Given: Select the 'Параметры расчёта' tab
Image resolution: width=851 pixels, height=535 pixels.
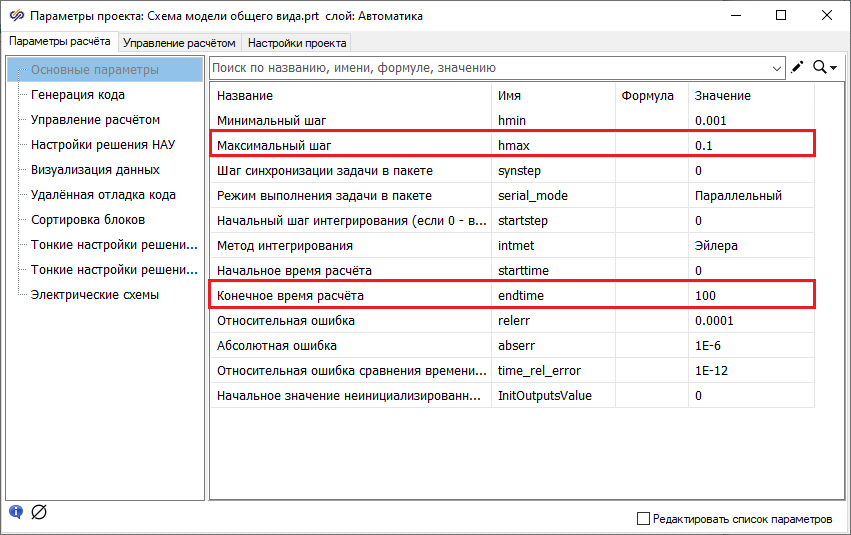Looking at the screenshot, I should (x=59, y=42).
